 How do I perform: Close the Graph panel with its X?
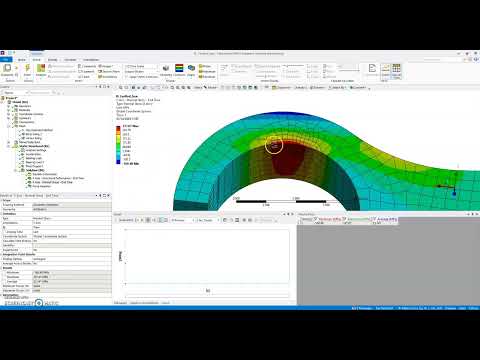tap(293, 214)
